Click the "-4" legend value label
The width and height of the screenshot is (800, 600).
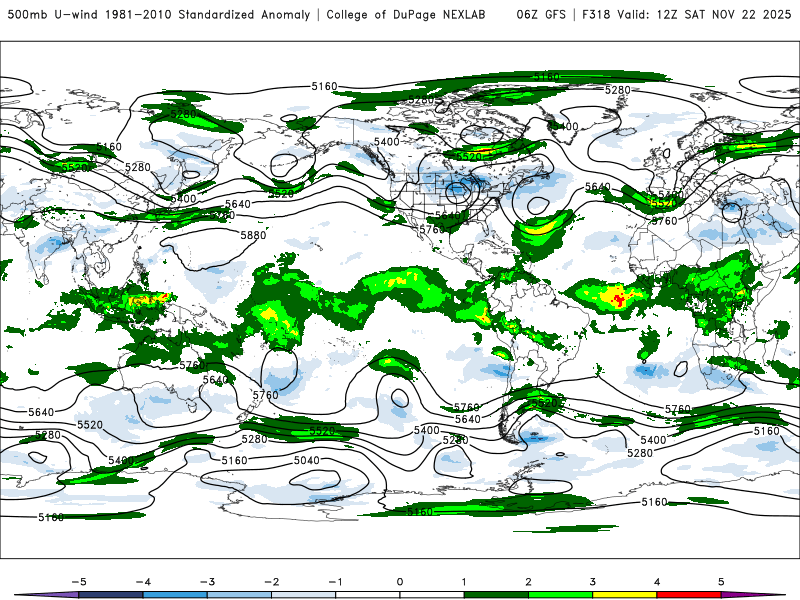[x=143, y=582]
